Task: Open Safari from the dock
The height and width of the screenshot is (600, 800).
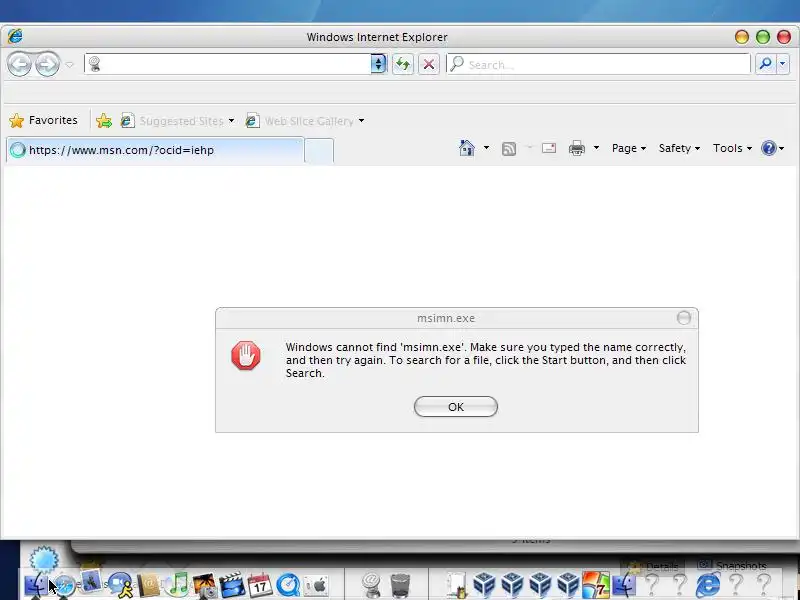Action: click(64, 585)
